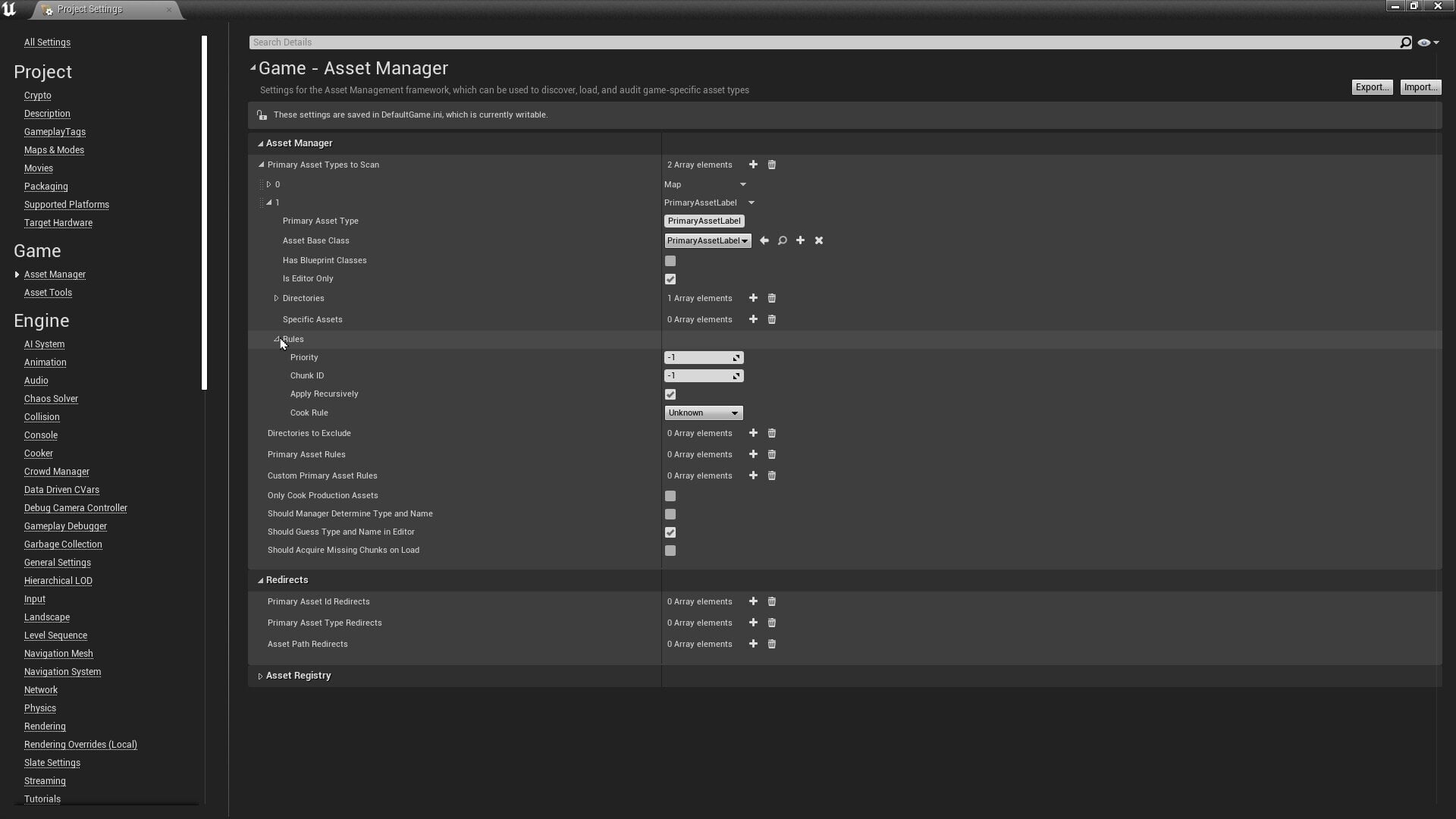1456x819 pixels.
Task: Open Input settings
Action: (x=35, y=599)
